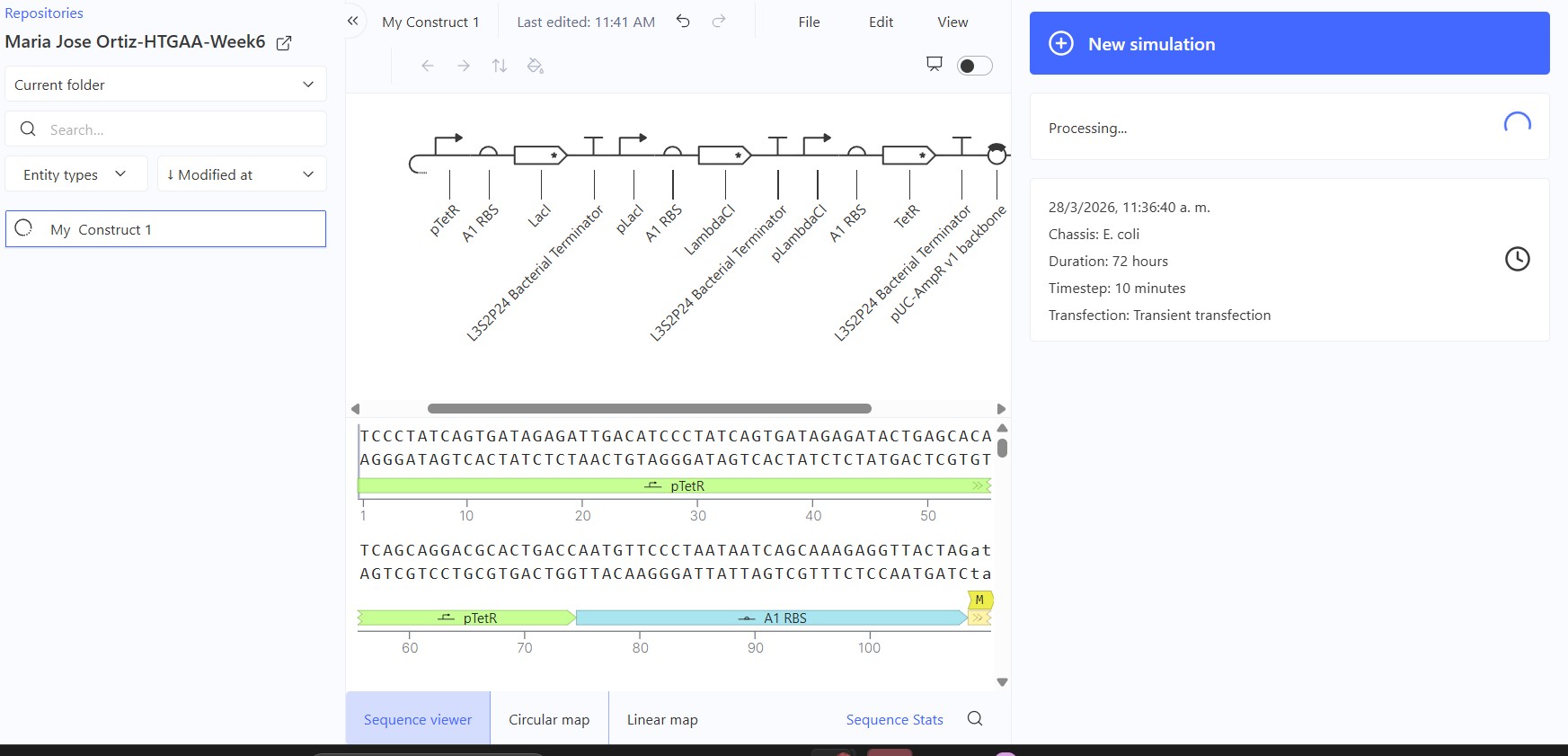Click the paint bucket color icon

pyautogui.click(x=536, y=66)
